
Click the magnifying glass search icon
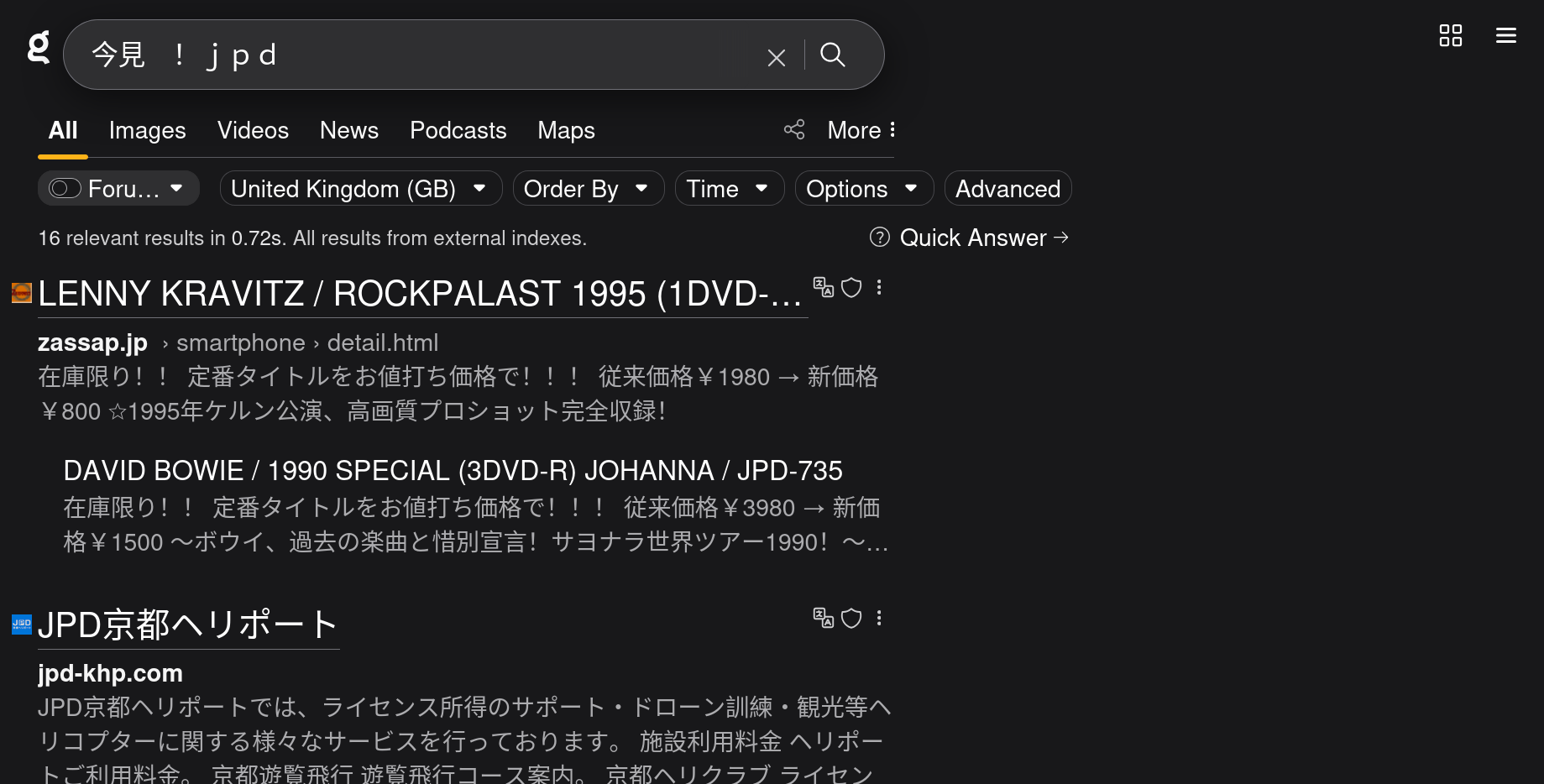pos(833,55)
